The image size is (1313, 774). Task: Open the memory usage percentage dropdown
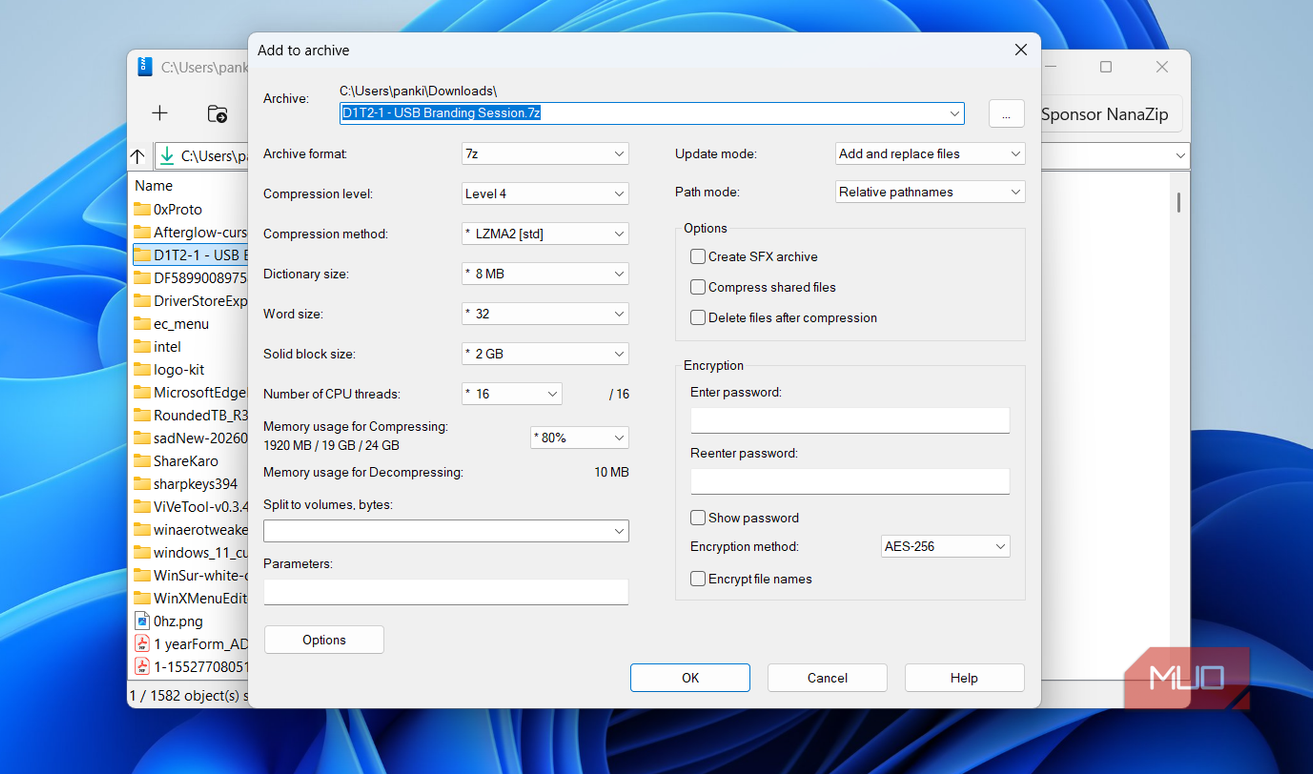tap(579, 437)
